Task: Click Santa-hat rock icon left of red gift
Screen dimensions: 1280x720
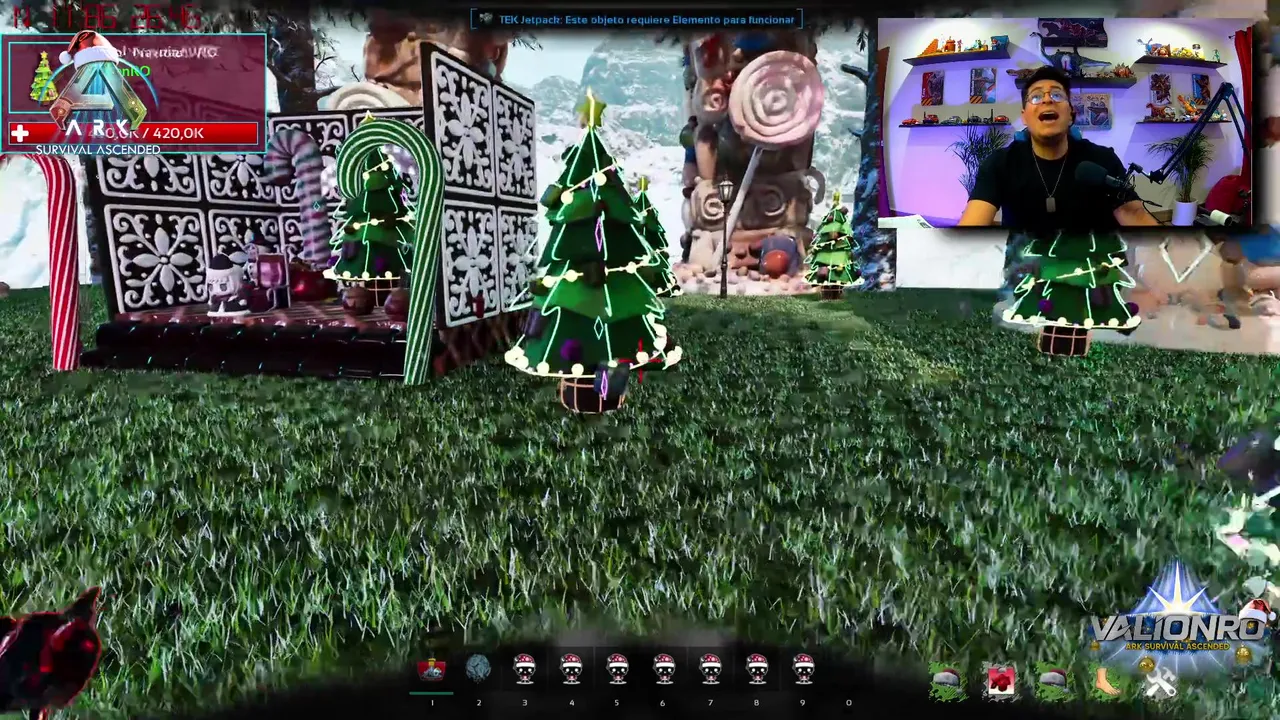Action: coord(947,682)
